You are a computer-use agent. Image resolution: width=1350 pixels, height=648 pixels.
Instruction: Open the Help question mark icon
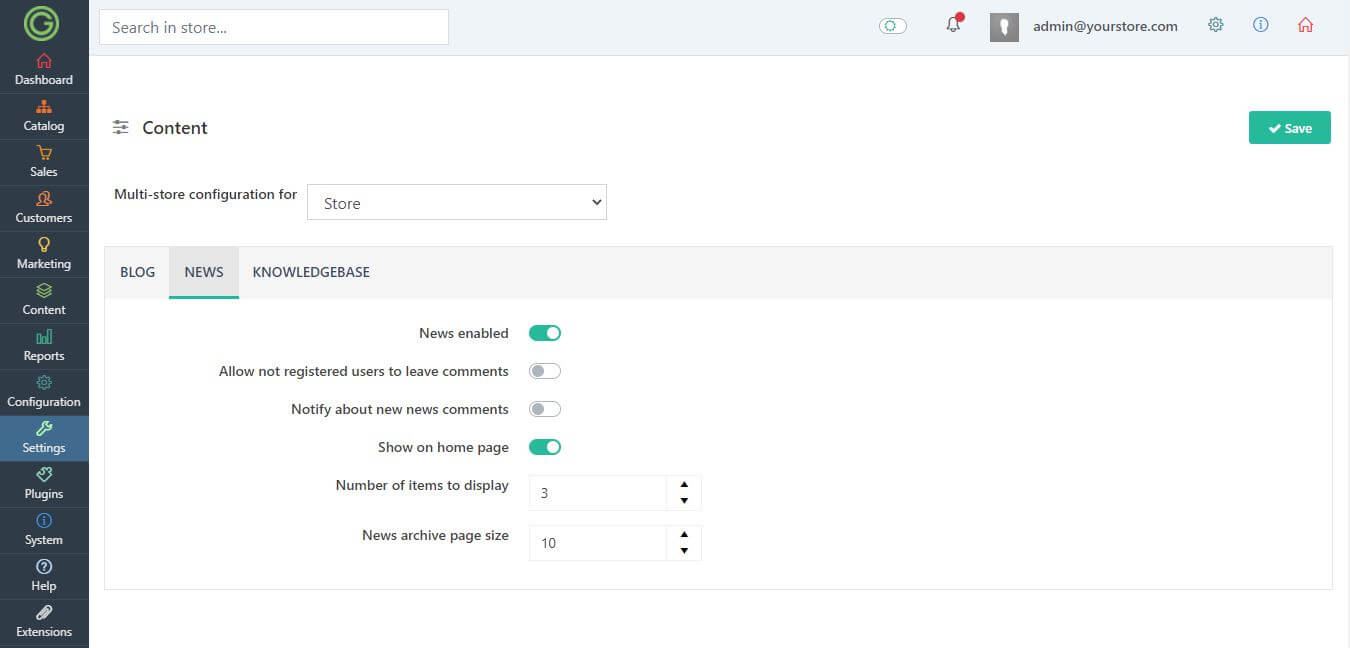click(44, 567)
